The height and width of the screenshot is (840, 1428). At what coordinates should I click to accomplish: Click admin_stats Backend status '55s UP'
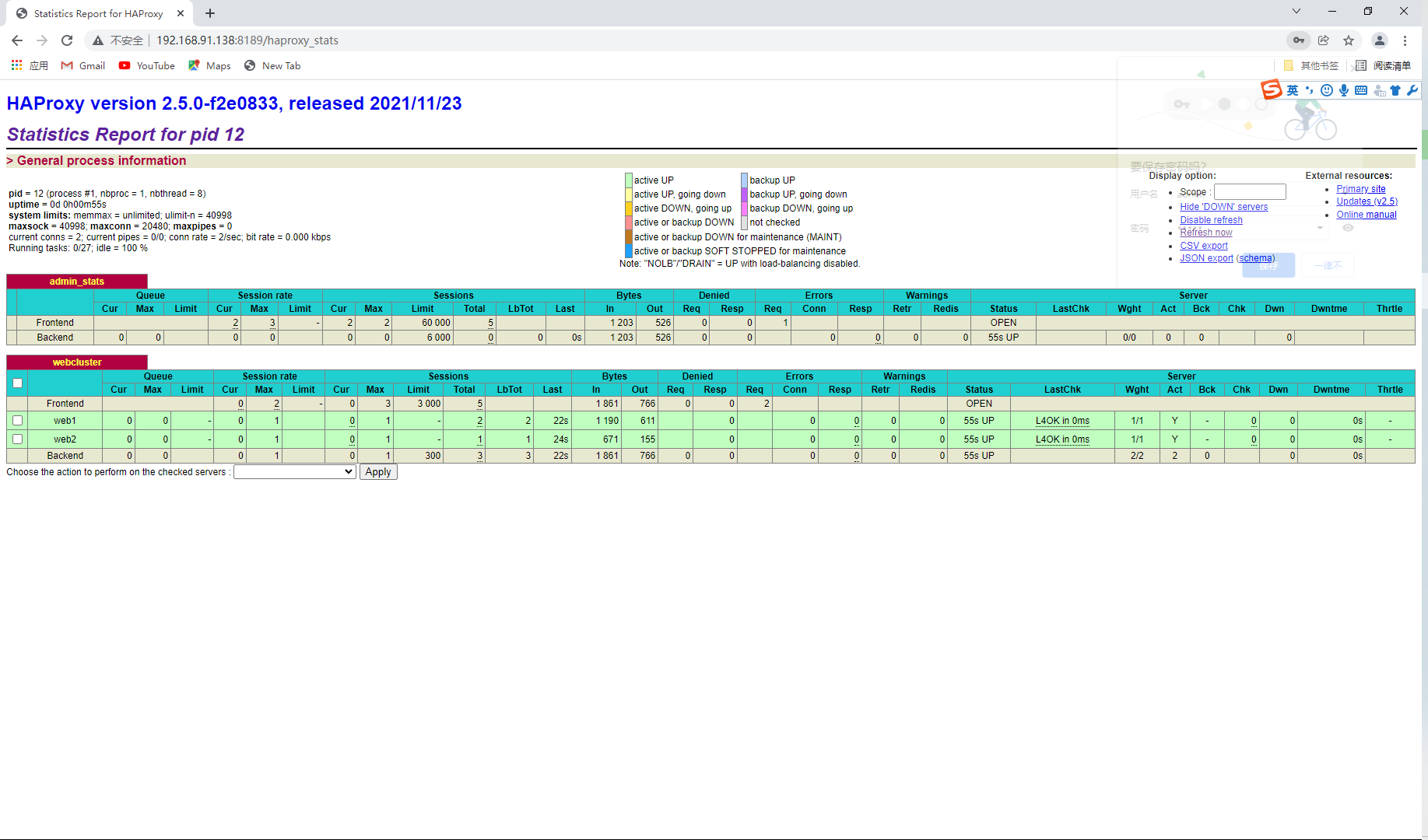pos(1003,338)
